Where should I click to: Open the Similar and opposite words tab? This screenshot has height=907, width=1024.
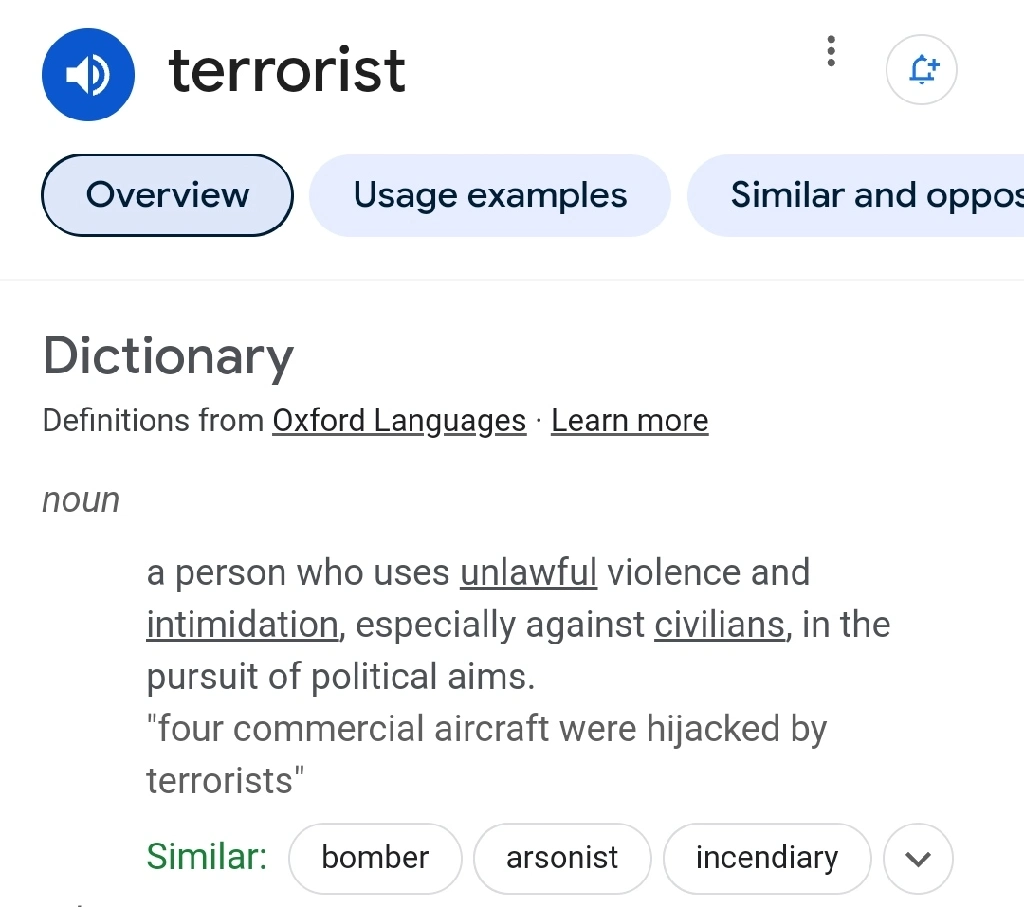pyautogui.click(x=856, y=195)
